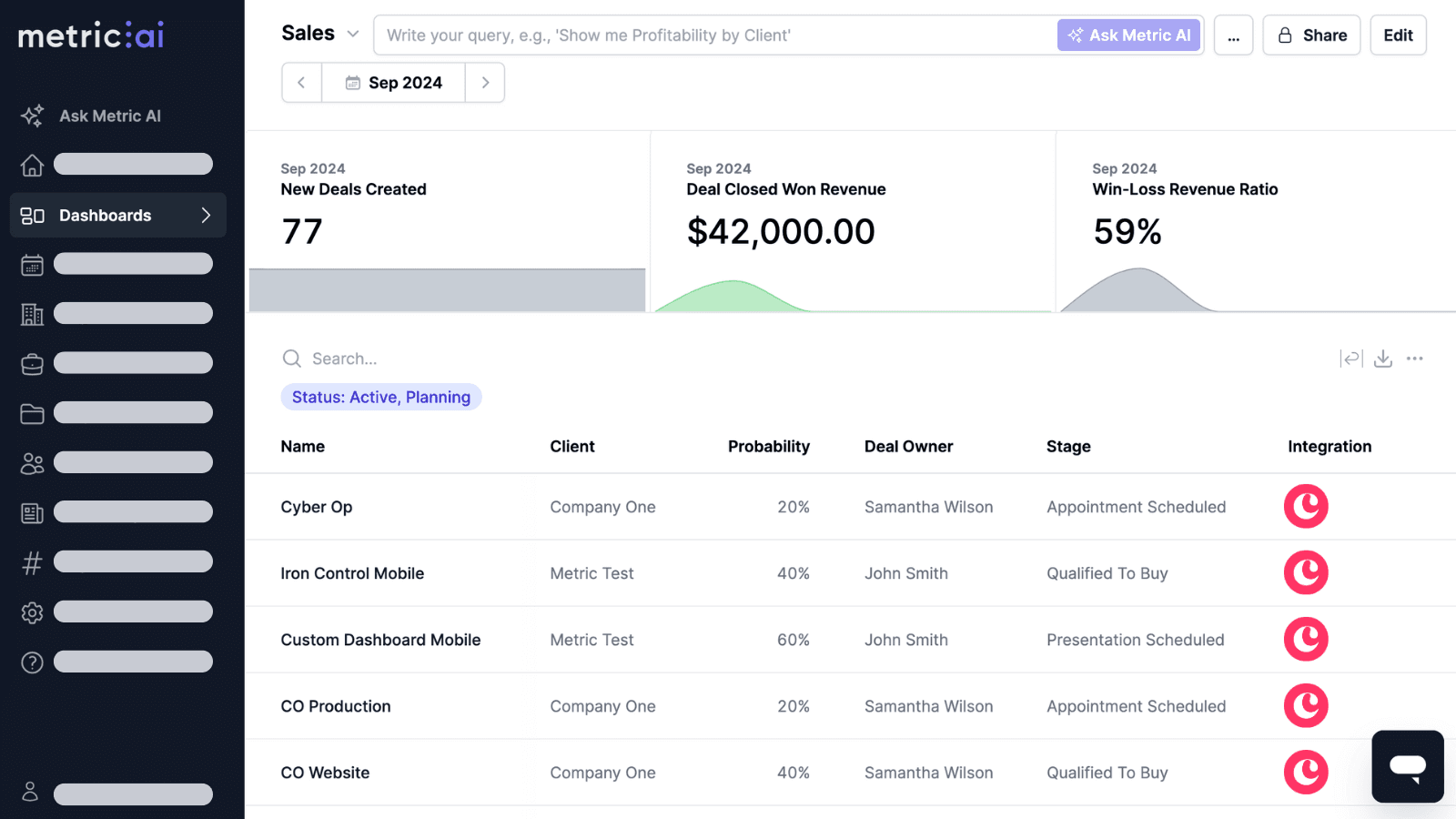
Task: Expand the Dashboards menu chevron
Action: click(x=206, y=216)
